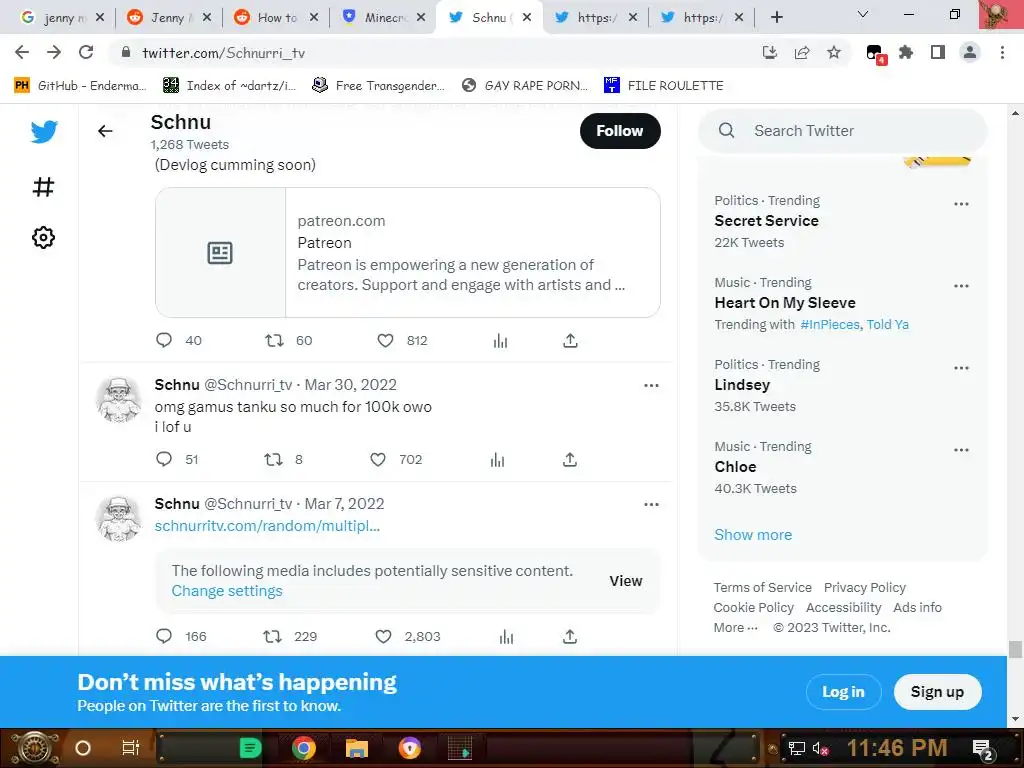Open the Patreon link preview card
Screen dimensions: 1024x768
[x=408, y=253]
